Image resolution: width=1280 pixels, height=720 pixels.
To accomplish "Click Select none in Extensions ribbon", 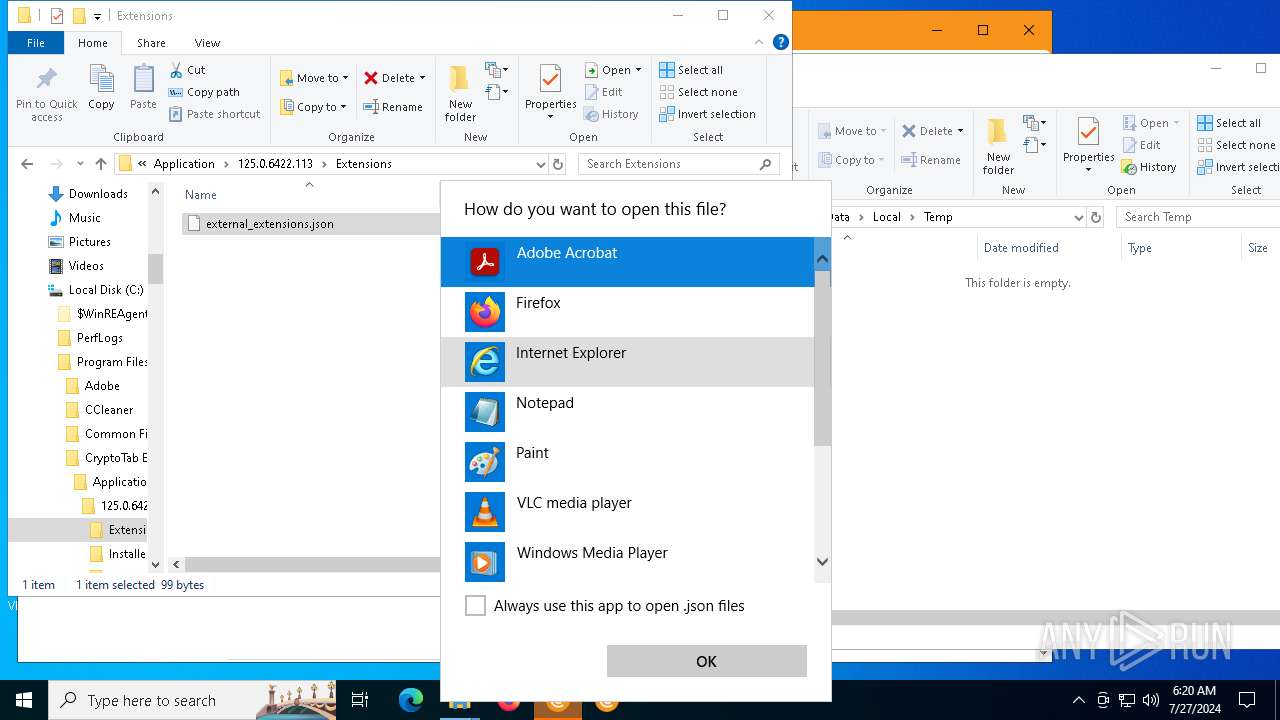I will click(x=698, y=92).
